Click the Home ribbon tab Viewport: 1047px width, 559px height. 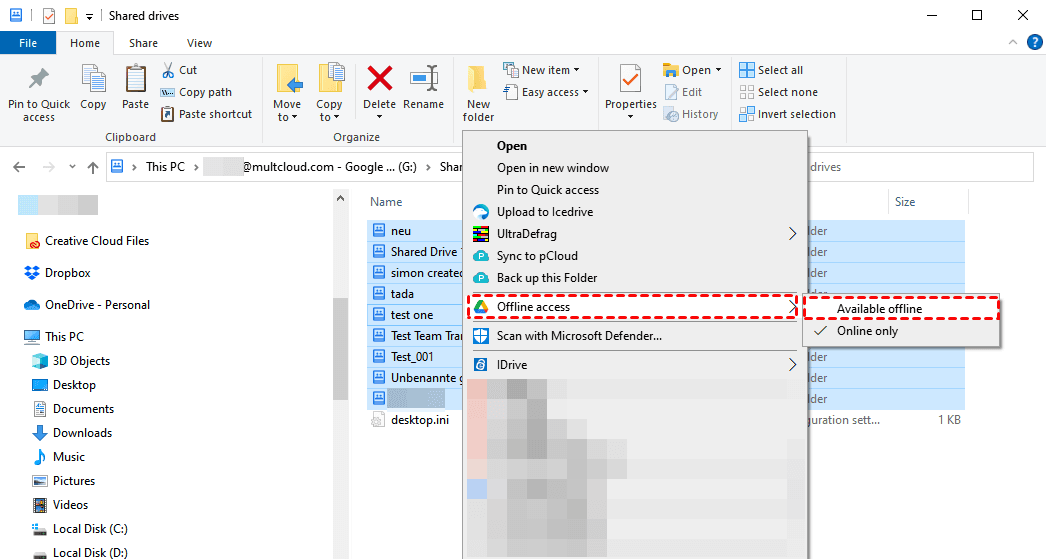85,43
